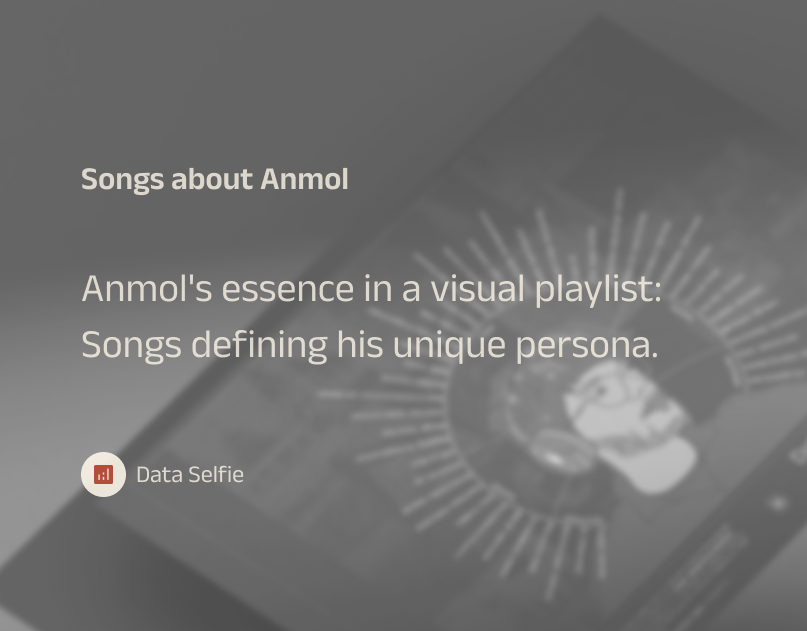
Task: Open the Songs about Anmol title
Action: tap(215, 179)
